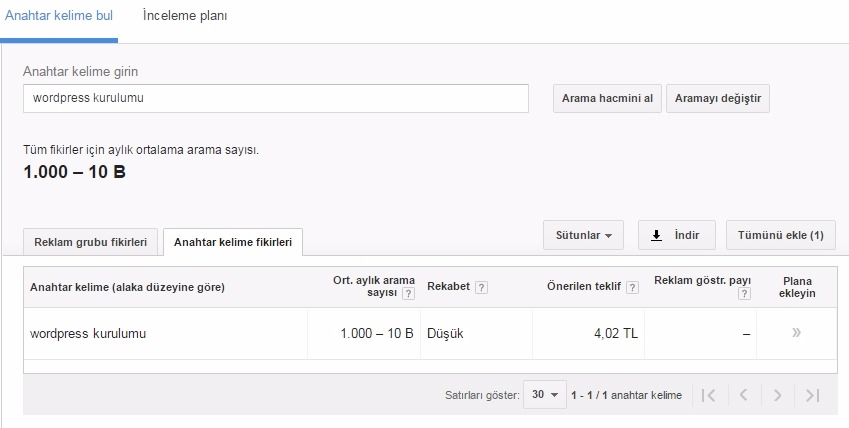
Task: Open help icon under Reklam göstr. payı
Action: (x=744, y=294)
